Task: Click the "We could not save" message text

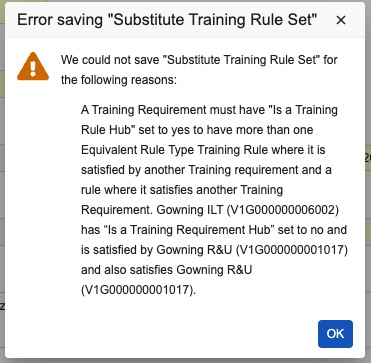Action: 110,60
